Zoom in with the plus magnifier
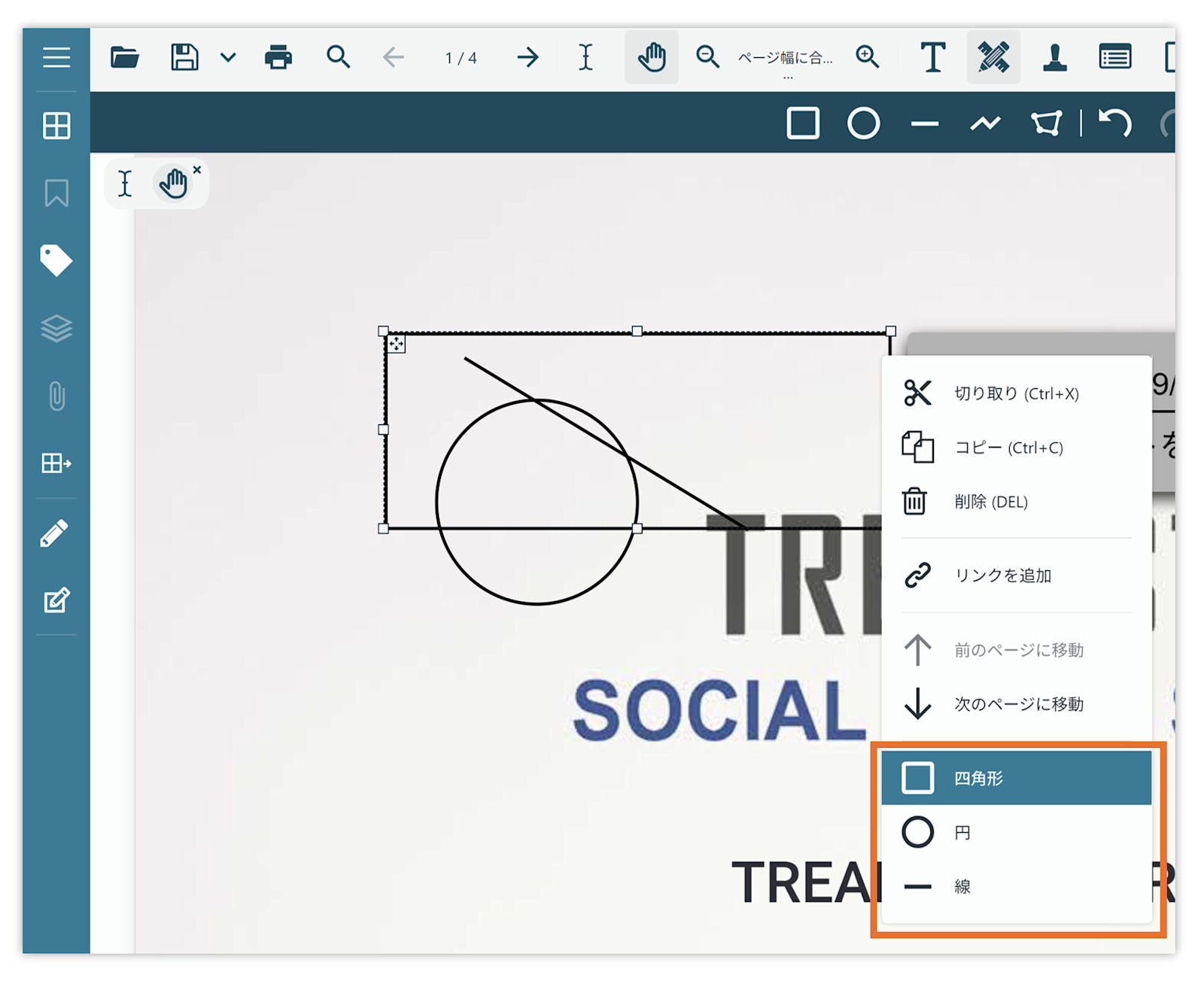The height and width of the screenshot is (981, 1204). 868,57
